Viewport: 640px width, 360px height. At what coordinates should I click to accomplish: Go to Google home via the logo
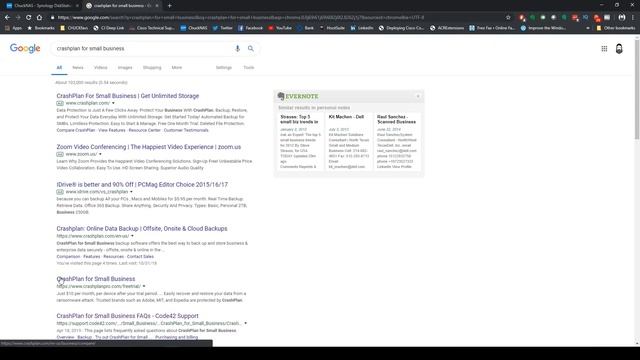[x=25, y=48]
